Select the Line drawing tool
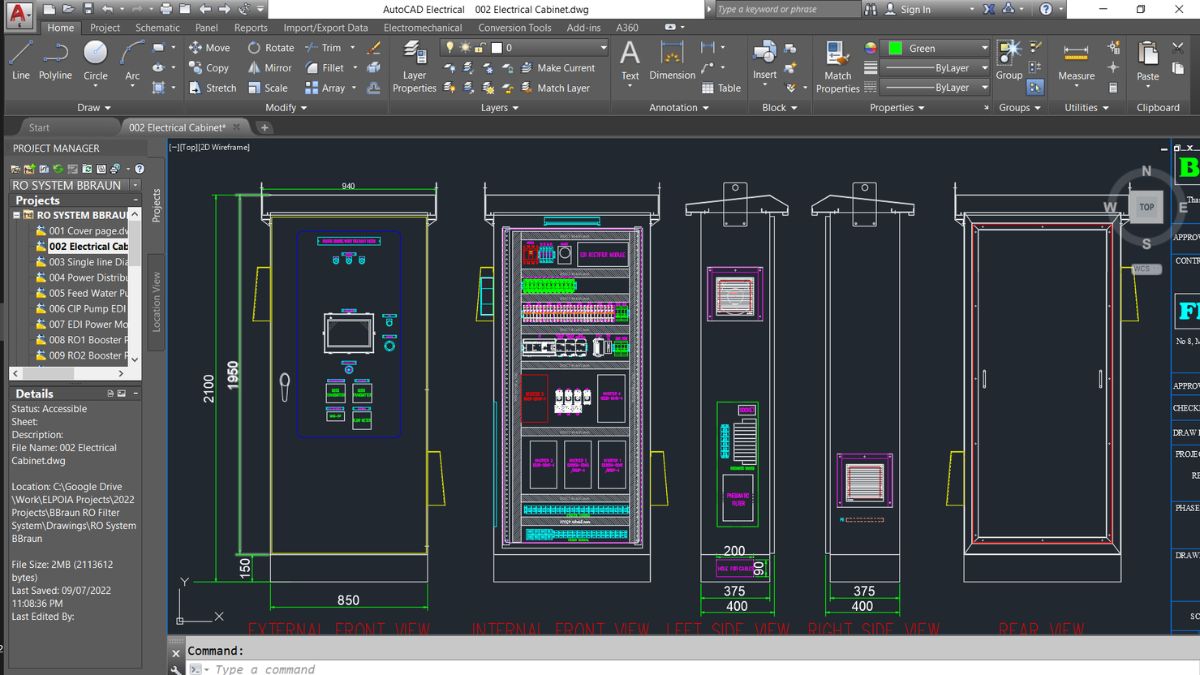Screen dimensions: 1200x675 coord(20,60)
